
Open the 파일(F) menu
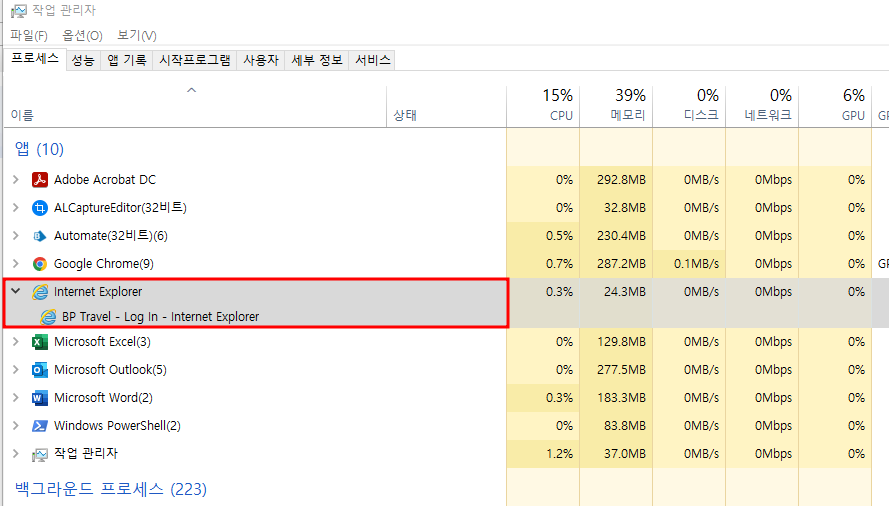coord(29,35)
